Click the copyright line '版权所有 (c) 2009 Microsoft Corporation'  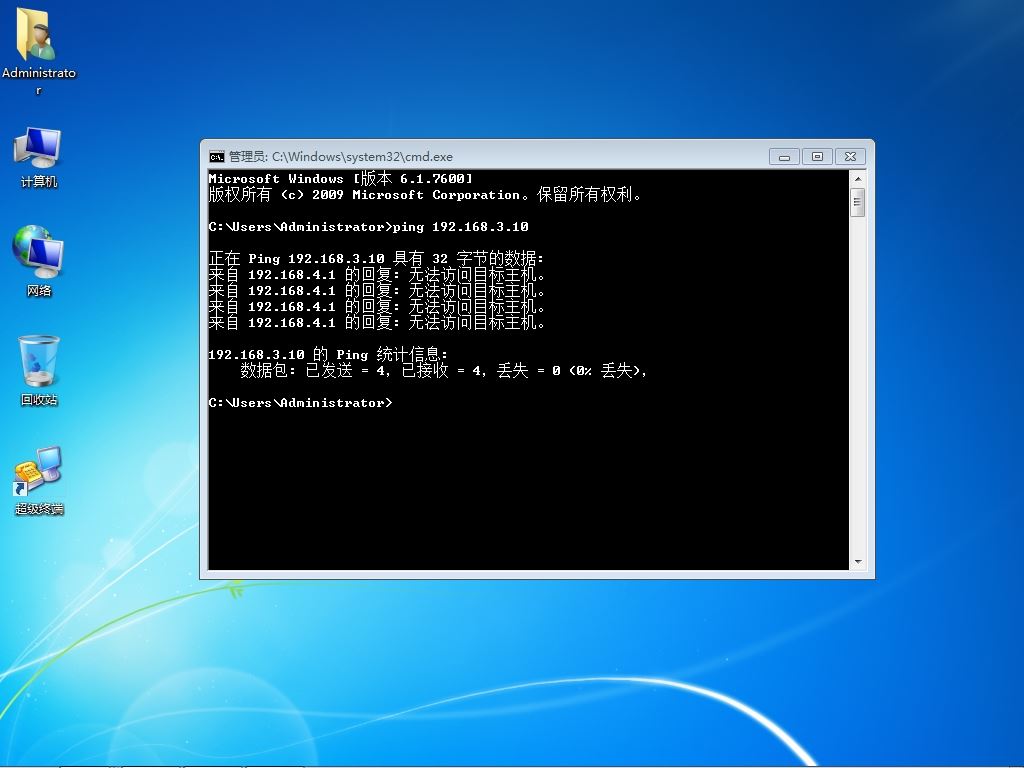(x=424, y=195)
